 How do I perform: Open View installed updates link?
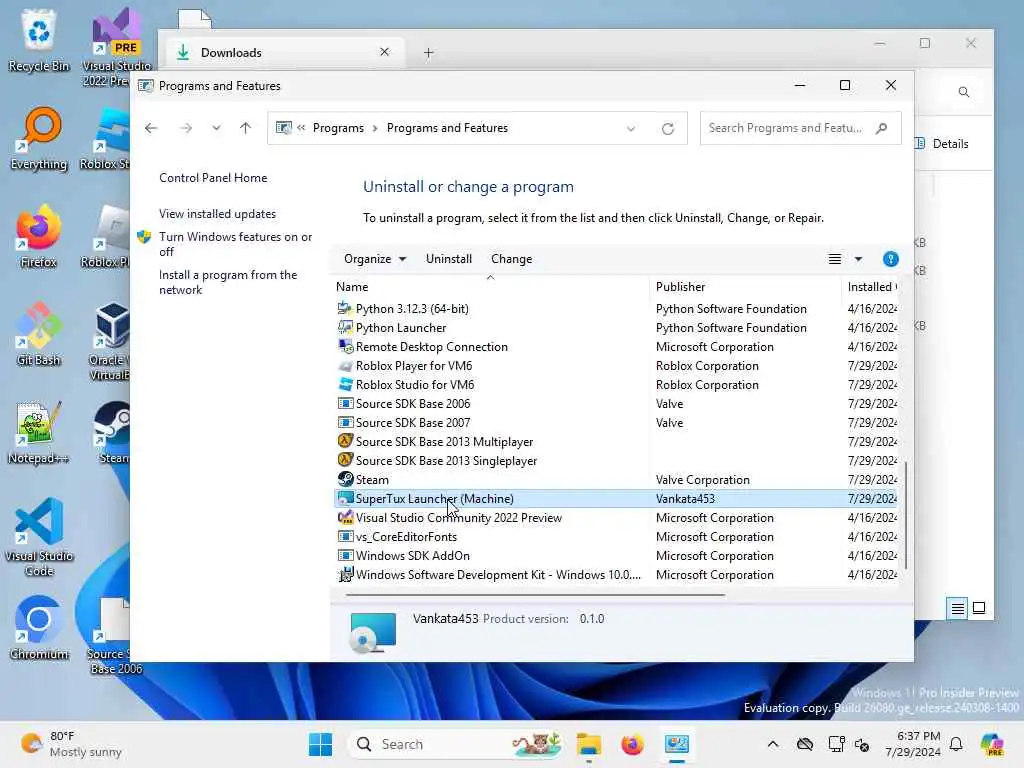[217, 214]
